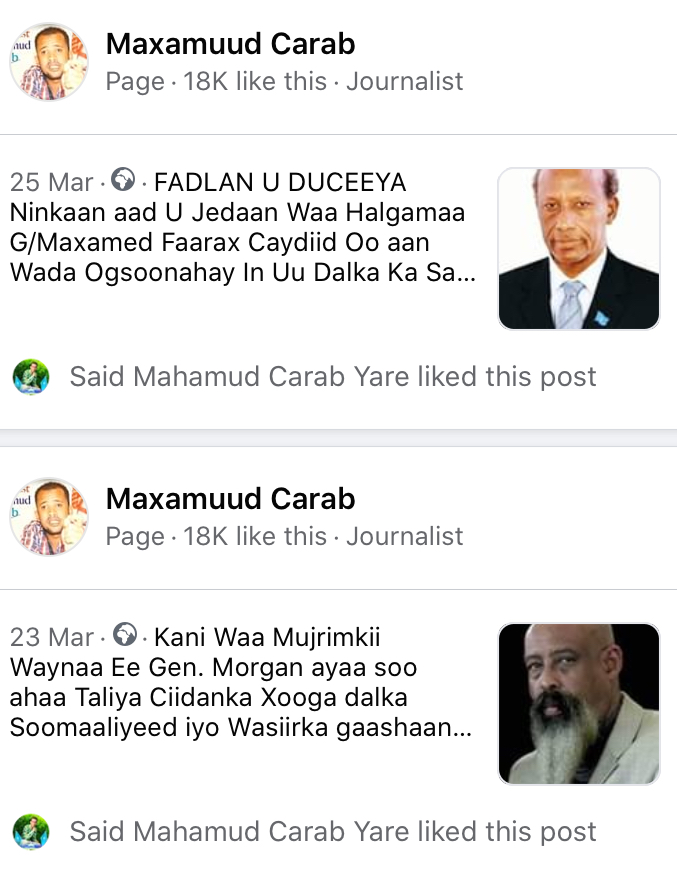
Task: Click the 25 Mar post date
Action: click(51, 182)
